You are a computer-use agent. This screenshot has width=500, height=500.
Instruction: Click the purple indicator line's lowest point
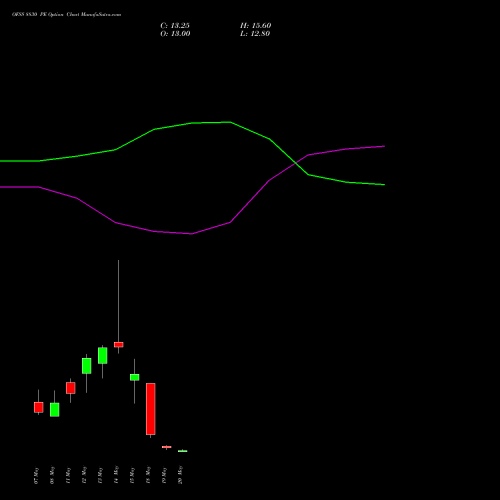192,234
